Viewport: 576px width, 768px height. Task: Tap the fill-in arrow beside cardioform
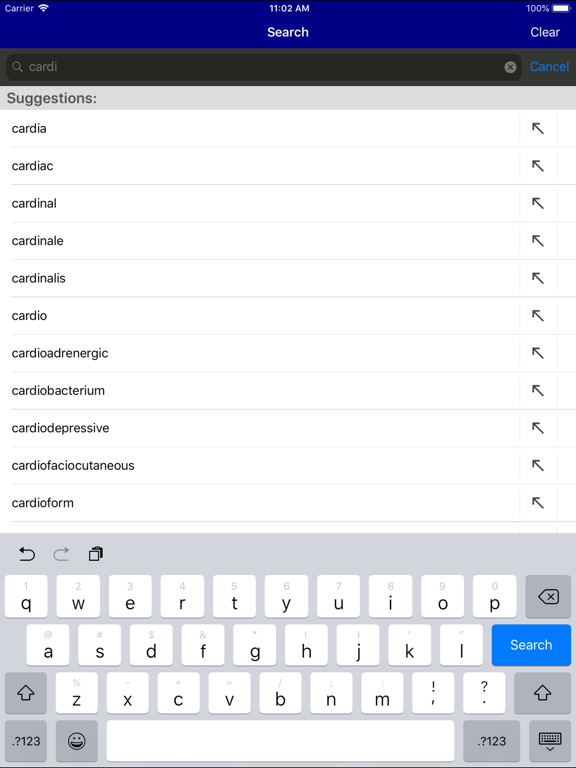pyautogui.click(x=538, y=503)
